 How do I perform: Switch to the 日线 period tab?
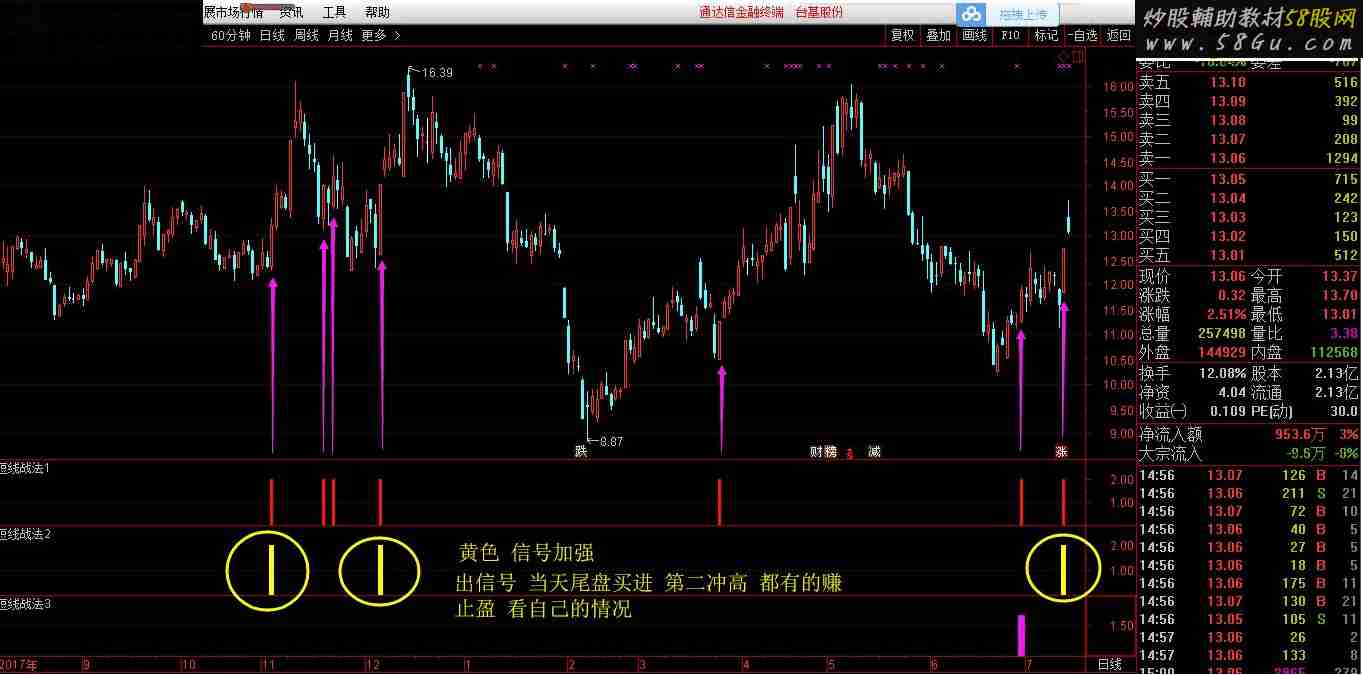pos(272,35)
